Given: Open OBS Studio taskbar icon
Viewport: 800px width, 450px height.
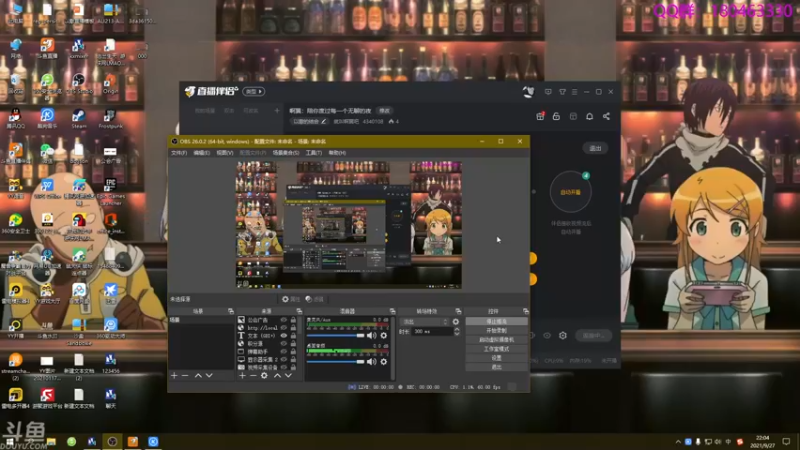Looking at the screenshot, I should pos(112,442).
